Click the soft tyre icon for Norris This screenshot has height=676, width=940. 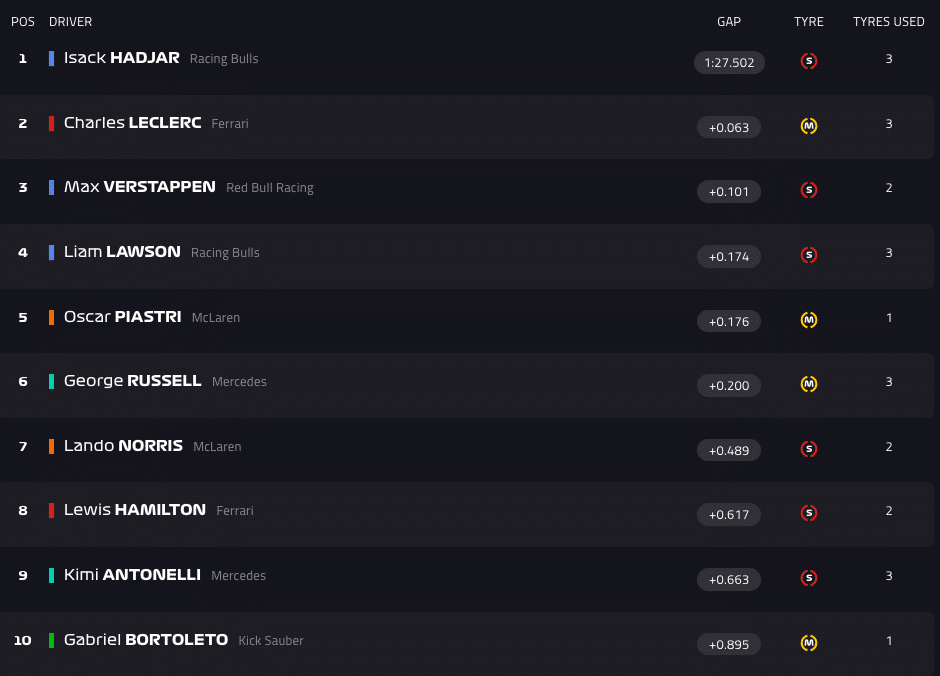(x=809, y=449)
